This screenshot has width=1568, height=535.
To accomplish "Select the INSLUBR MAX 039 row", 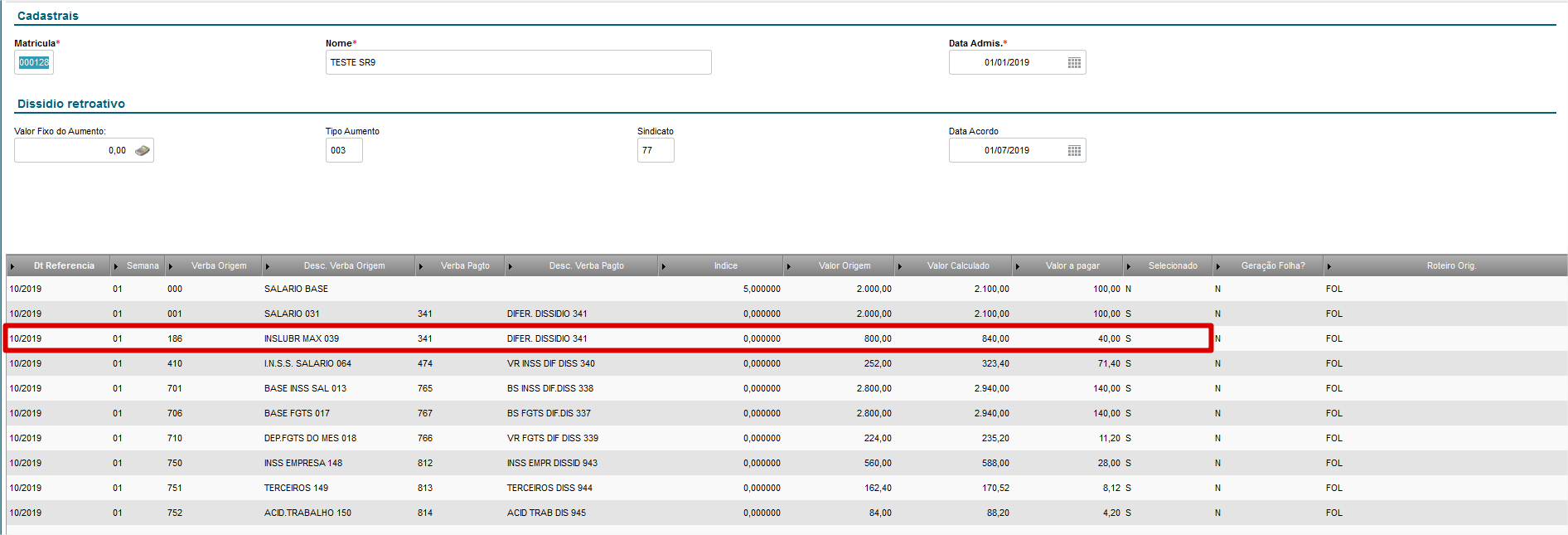I will coord(786,338).
